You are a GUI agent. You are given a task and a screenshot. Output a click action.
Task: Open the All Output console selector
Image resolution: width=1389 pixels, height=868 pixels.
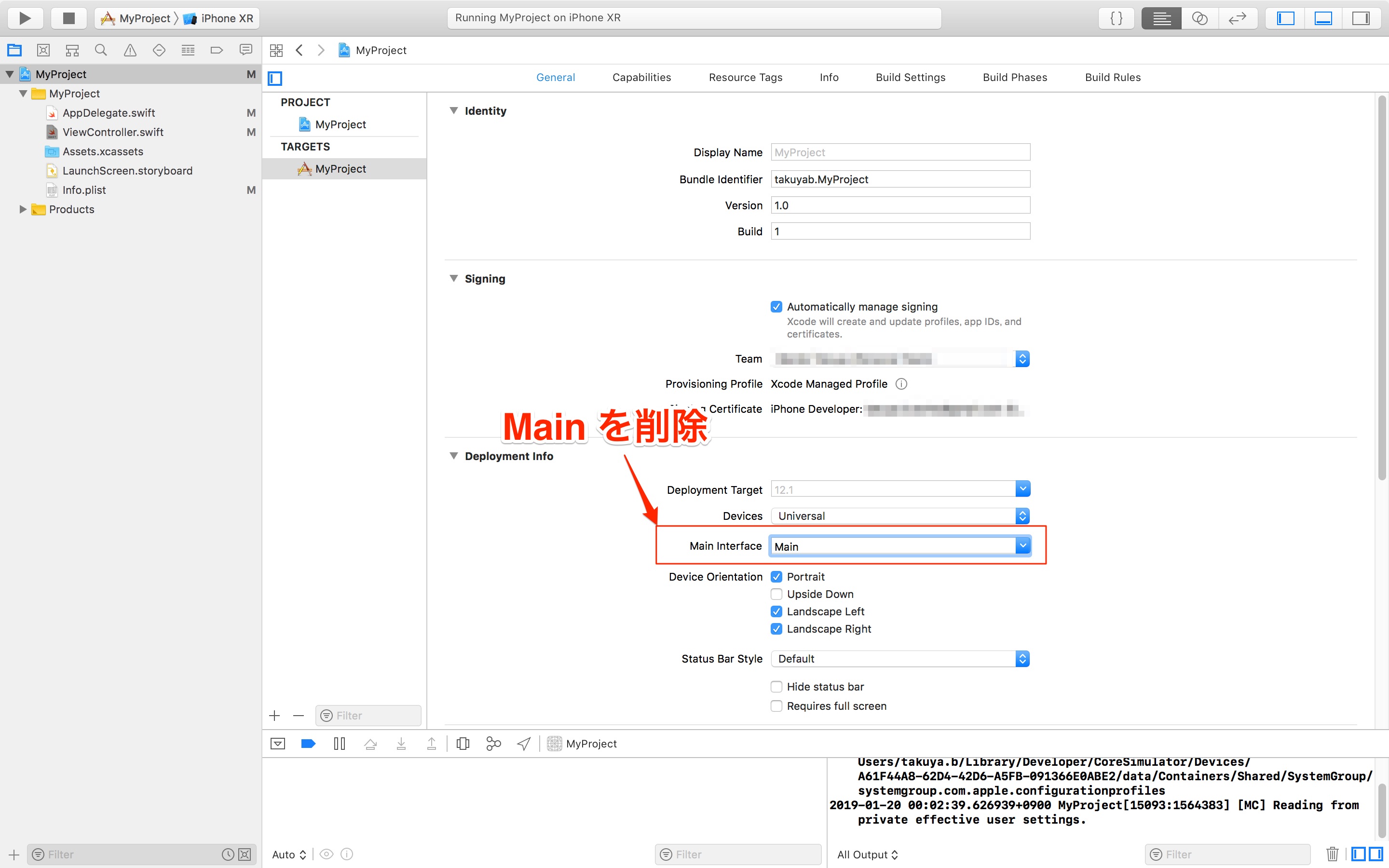click(867, 854)
